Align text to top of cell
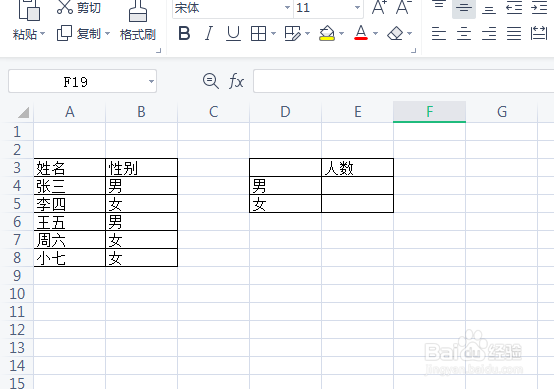 pyautogui.click(x=439, y=6)
